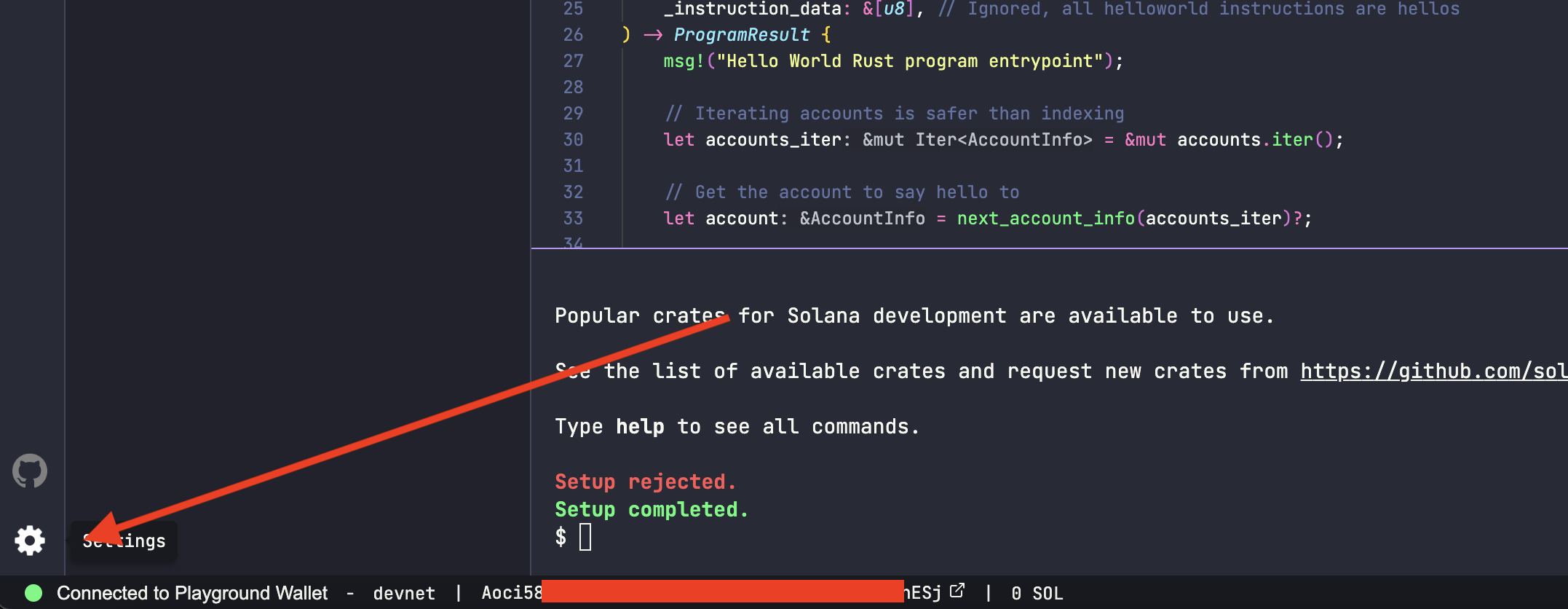The height and width of the screenshot is (609, 1568).
Task: Click "Connected to Playground Wallet" status text
Action: pyautogui.click(x=192, y=593)
